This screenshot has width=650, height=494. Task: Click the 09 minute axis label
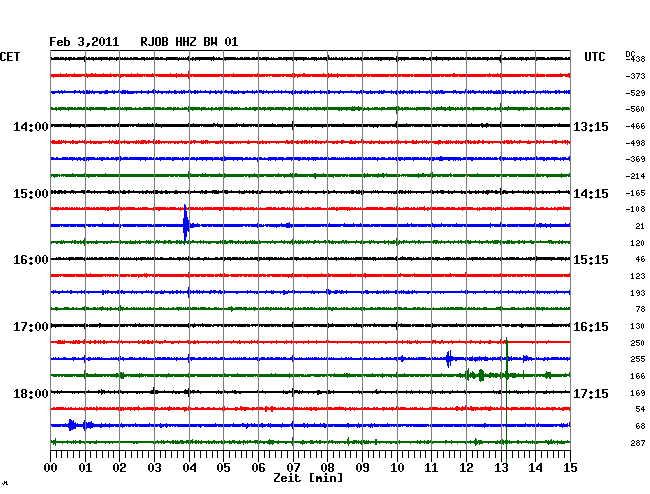pos(362,468)
